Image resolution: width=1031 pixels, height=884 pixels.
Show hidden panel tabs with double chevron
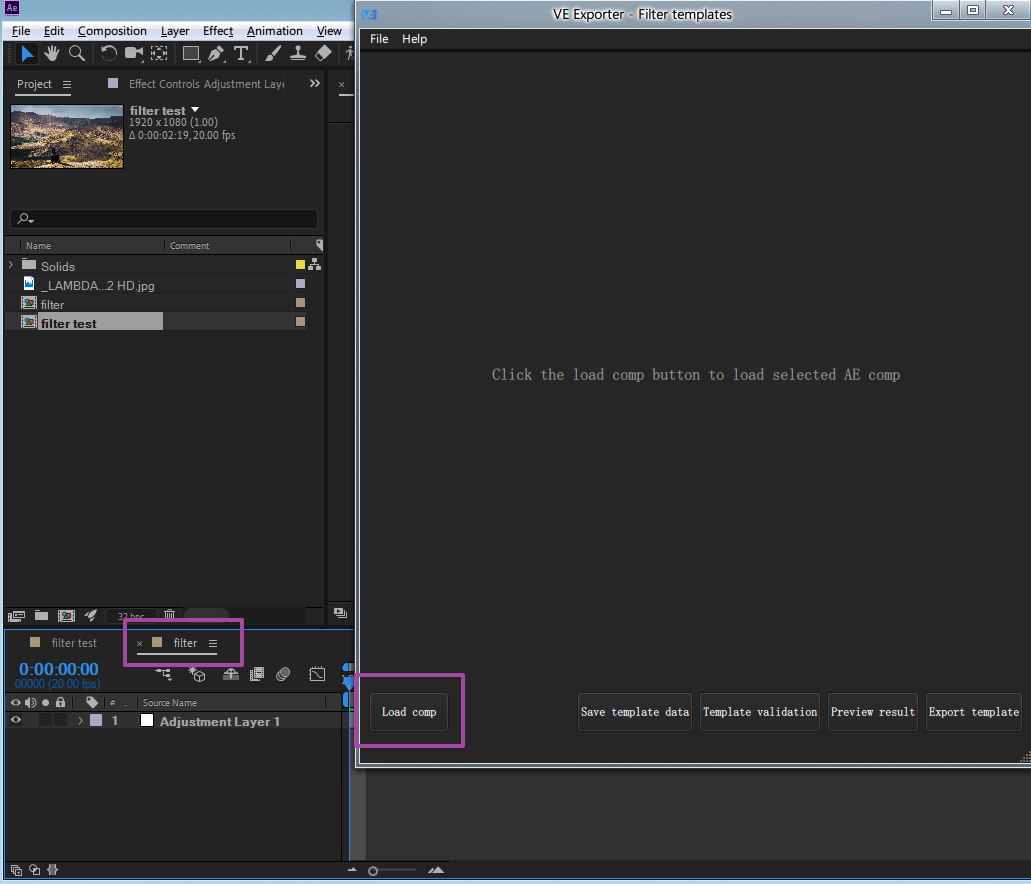[x=315, y=84]
